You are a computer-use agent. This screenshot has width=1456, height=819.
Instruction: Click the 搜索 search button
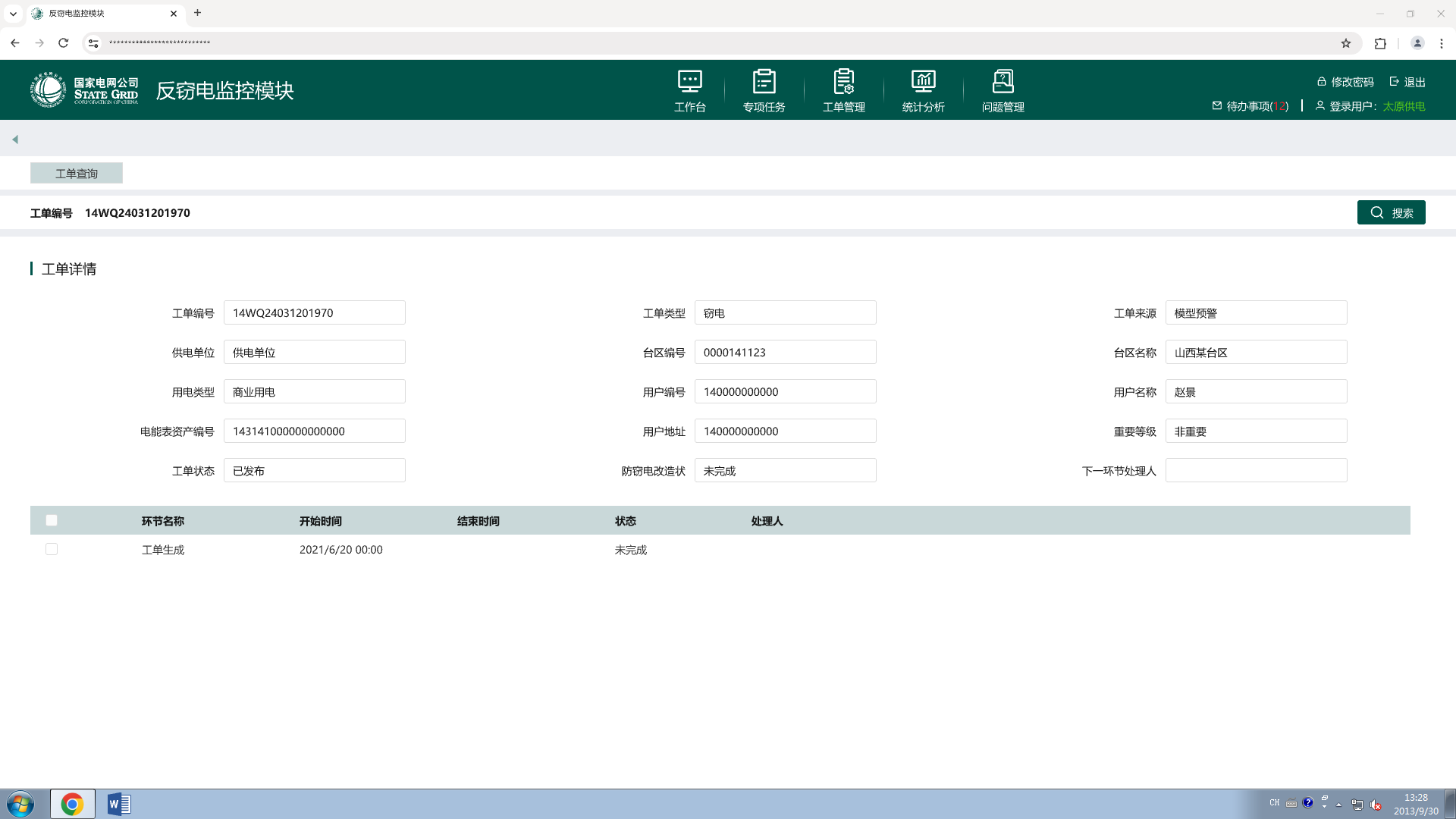(1391, 213)
